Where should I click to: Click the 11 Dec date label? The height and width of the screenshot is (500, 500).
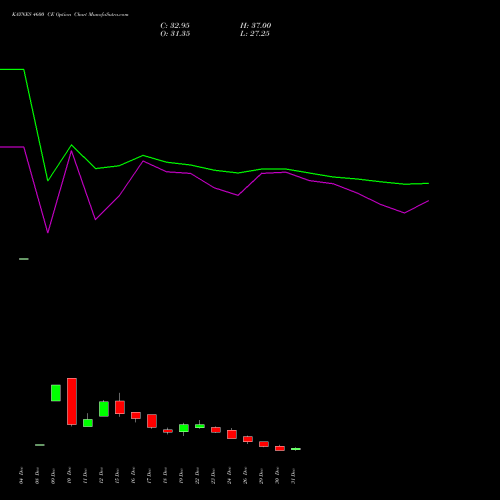86,476
